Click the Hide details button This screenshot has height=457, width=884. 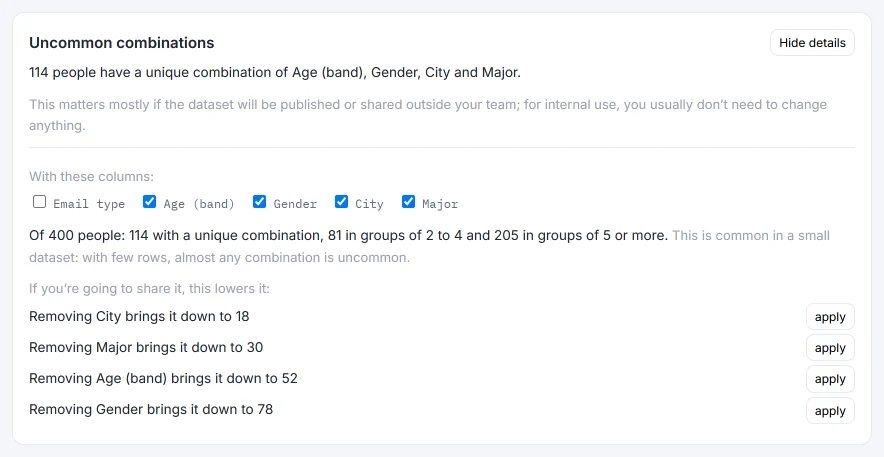[812, 43]
